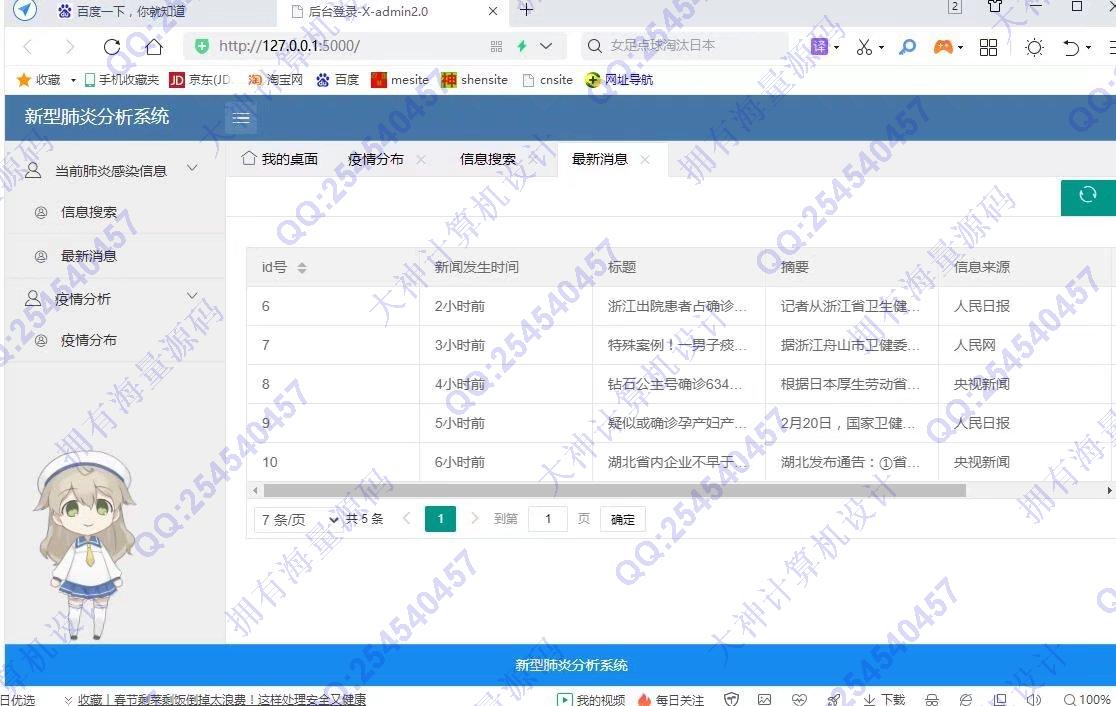
Task: Switch to 信息搜索 tab
Action: click(488, 159)
